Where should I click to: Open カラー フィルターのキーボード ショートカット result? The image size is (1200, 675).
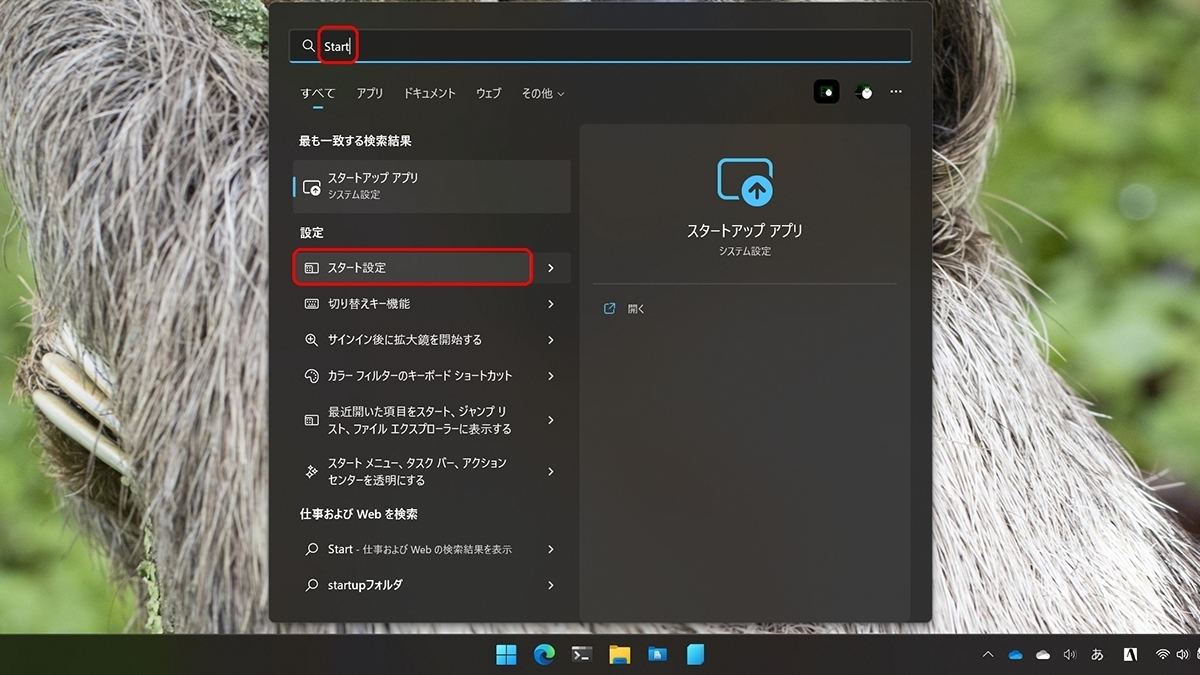click(x=412, y=376)
